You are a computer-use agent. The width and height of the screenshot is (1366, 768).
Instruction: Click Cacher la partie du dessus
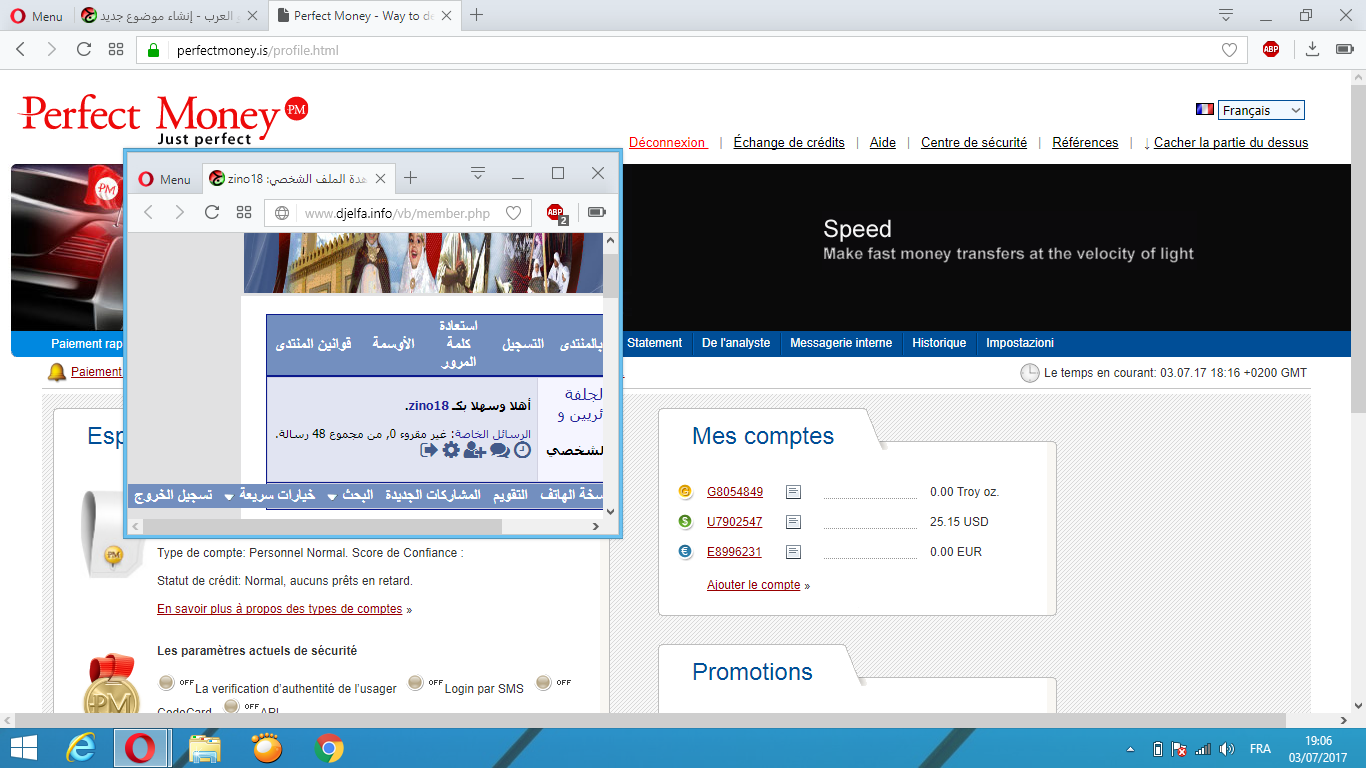pyautogui.click(x=1231, y=143)
